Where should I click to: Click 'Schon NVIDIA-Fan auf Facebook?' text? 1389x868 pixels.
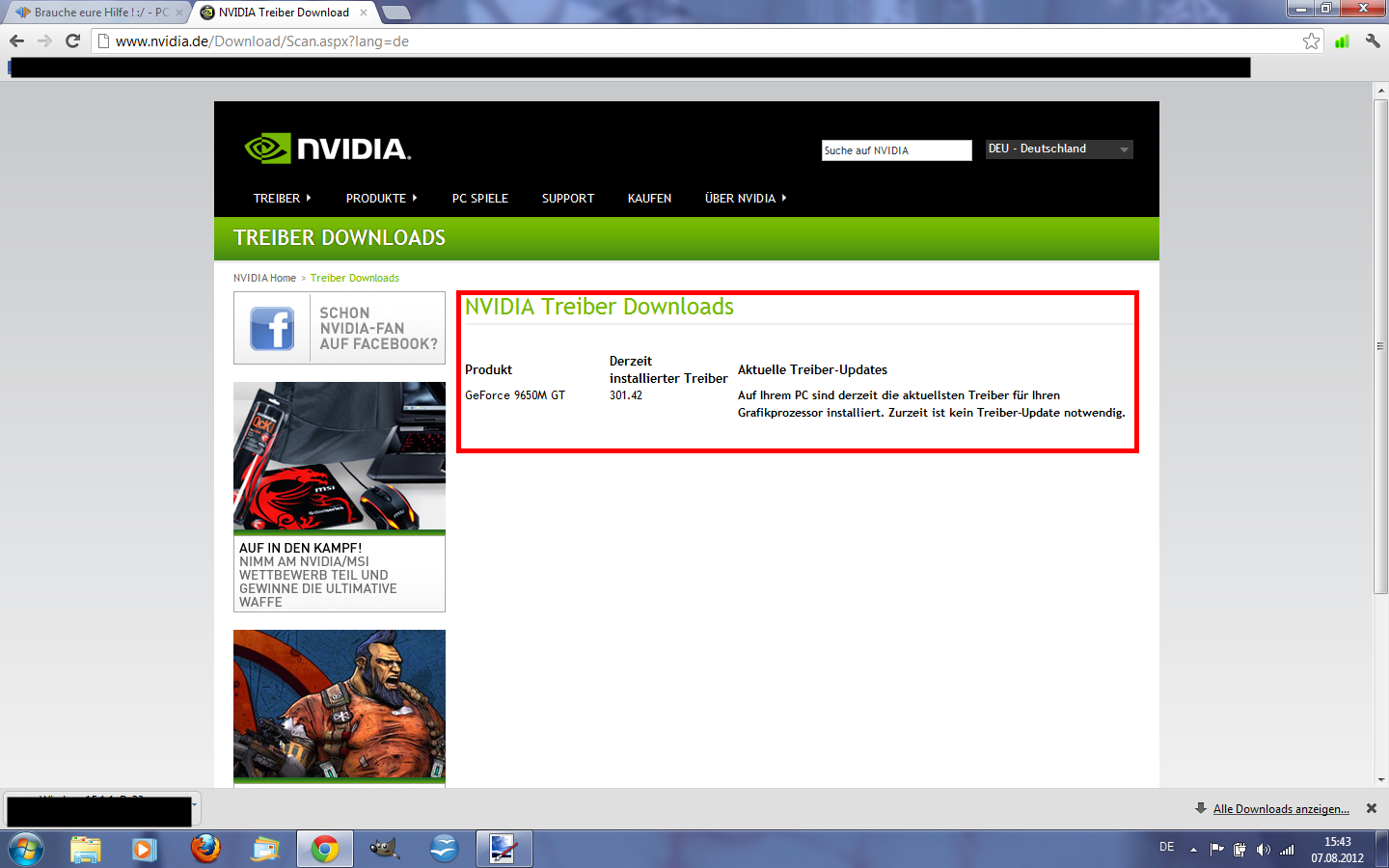(x=378, y=328)
